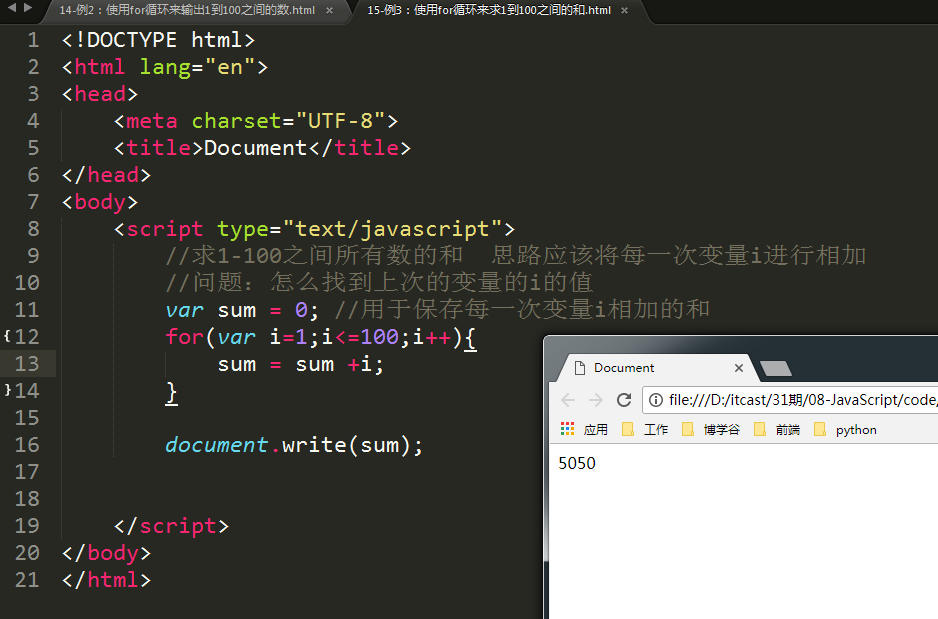Switch to the 14-例2 for loop HTML tab
Screen dimensions: 938x619
[x=187, y=10]
